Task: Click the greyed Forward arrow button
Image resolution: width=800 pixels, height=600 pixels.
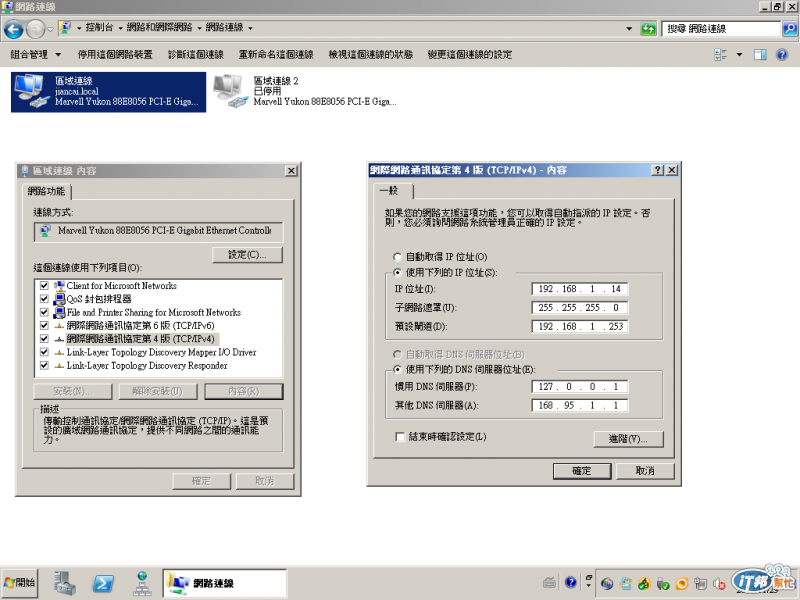Action: [35, 29]
